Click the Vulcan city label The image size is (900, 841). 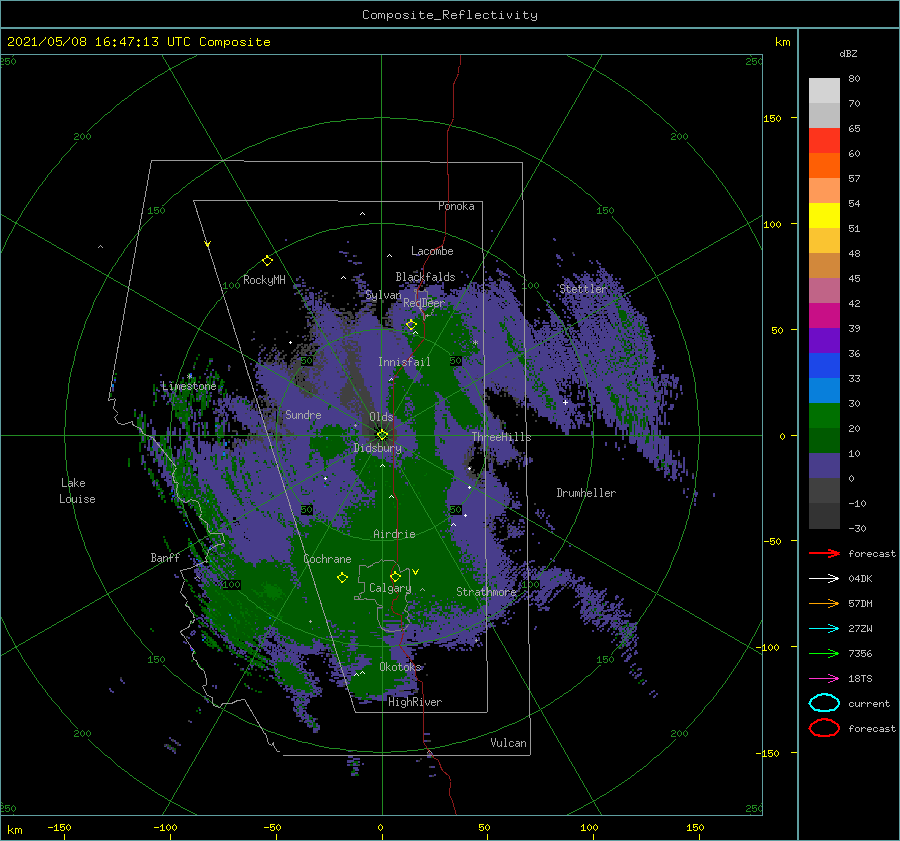click(508, 742)
